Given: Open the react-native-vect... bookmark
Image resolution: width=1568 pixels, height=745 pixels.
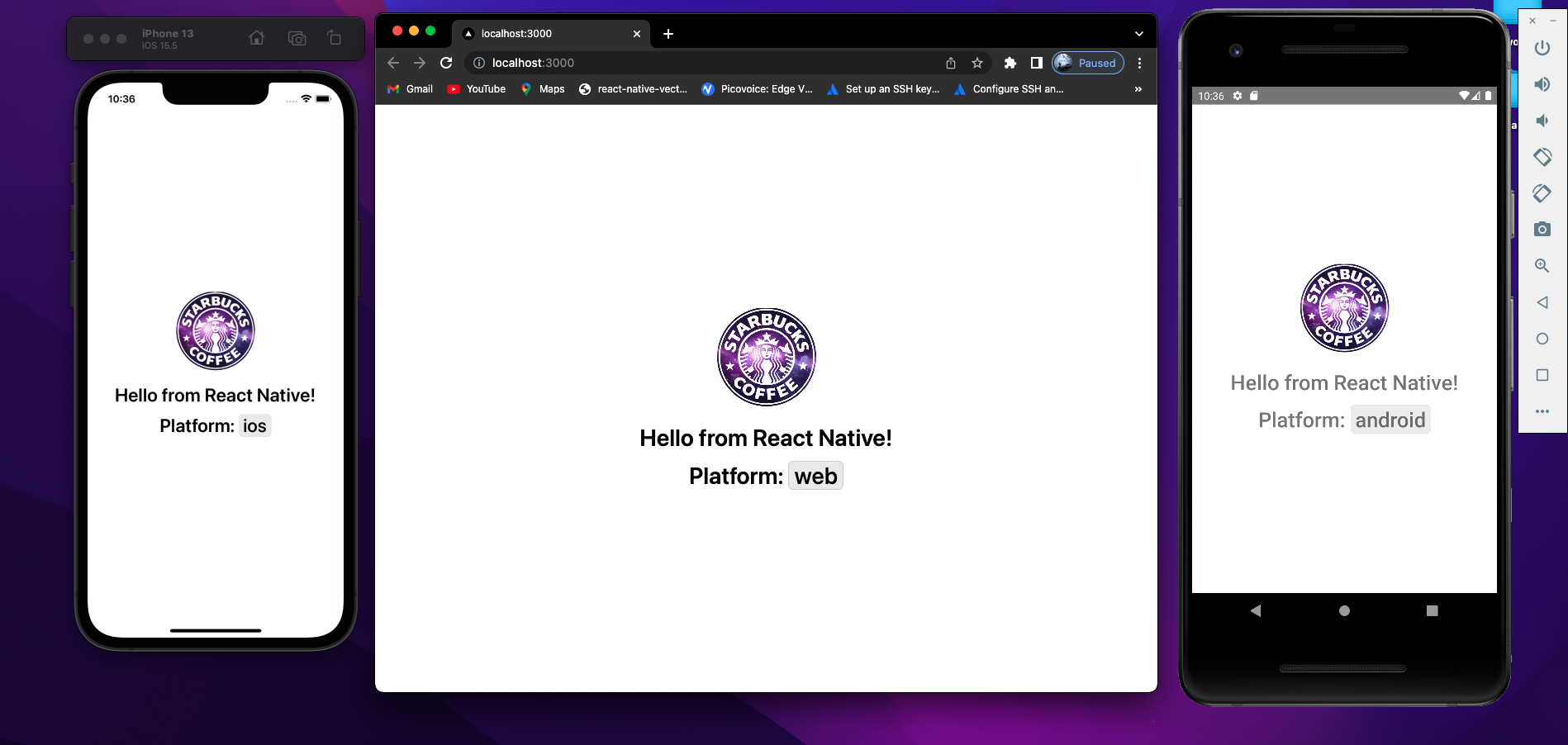Looking at the screenshot, I should 633,89.
